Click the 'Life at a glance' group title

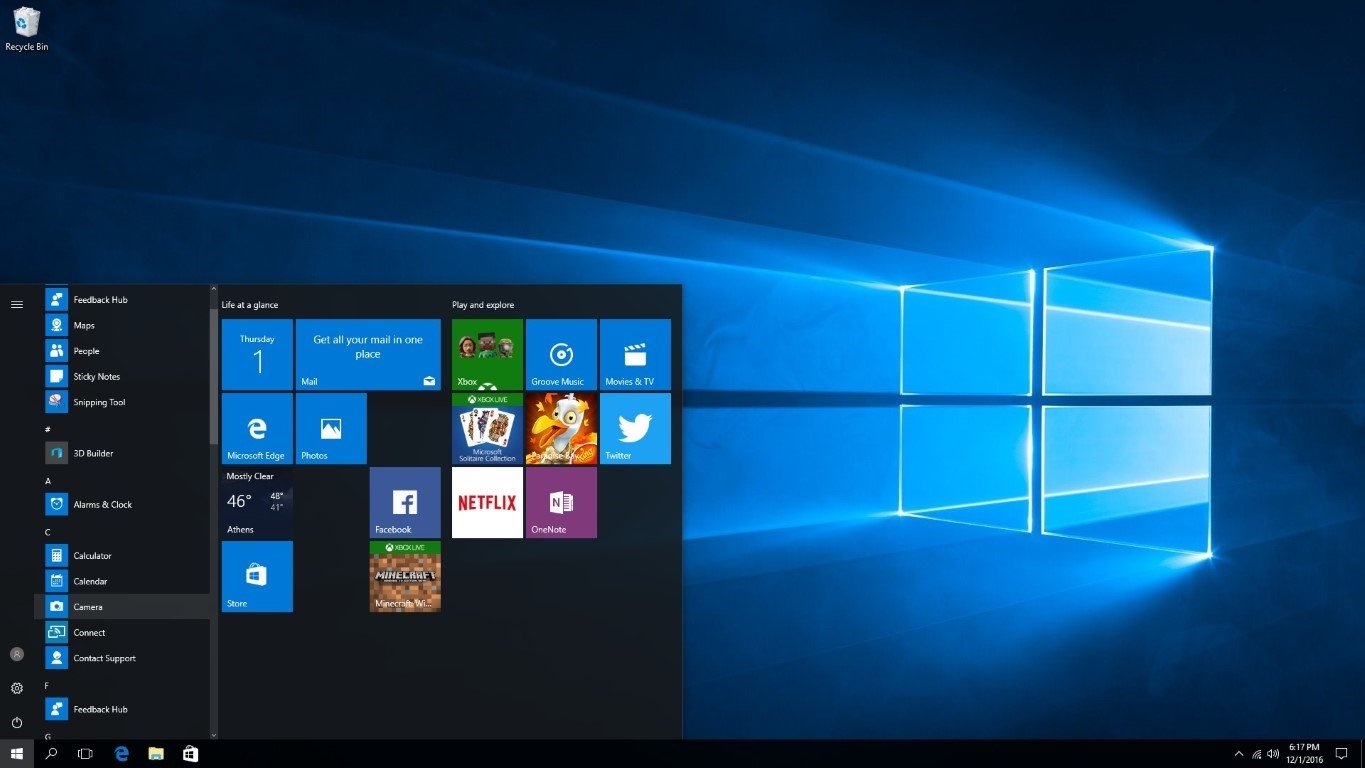click(x=250, y=304)
